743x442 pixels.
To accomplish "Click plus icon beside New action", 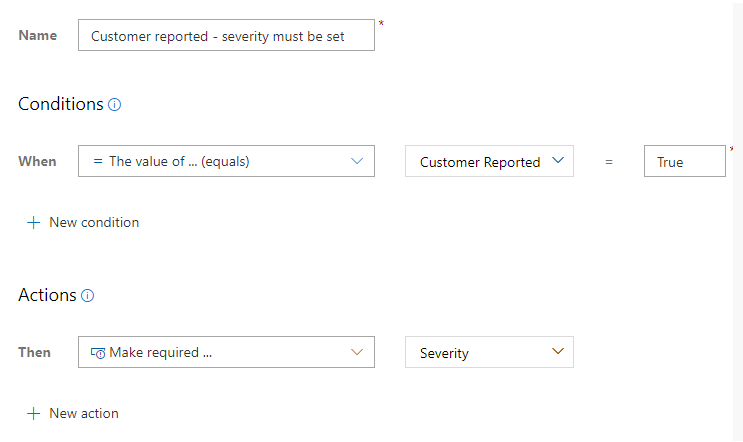I will click(x=33, y=414).
